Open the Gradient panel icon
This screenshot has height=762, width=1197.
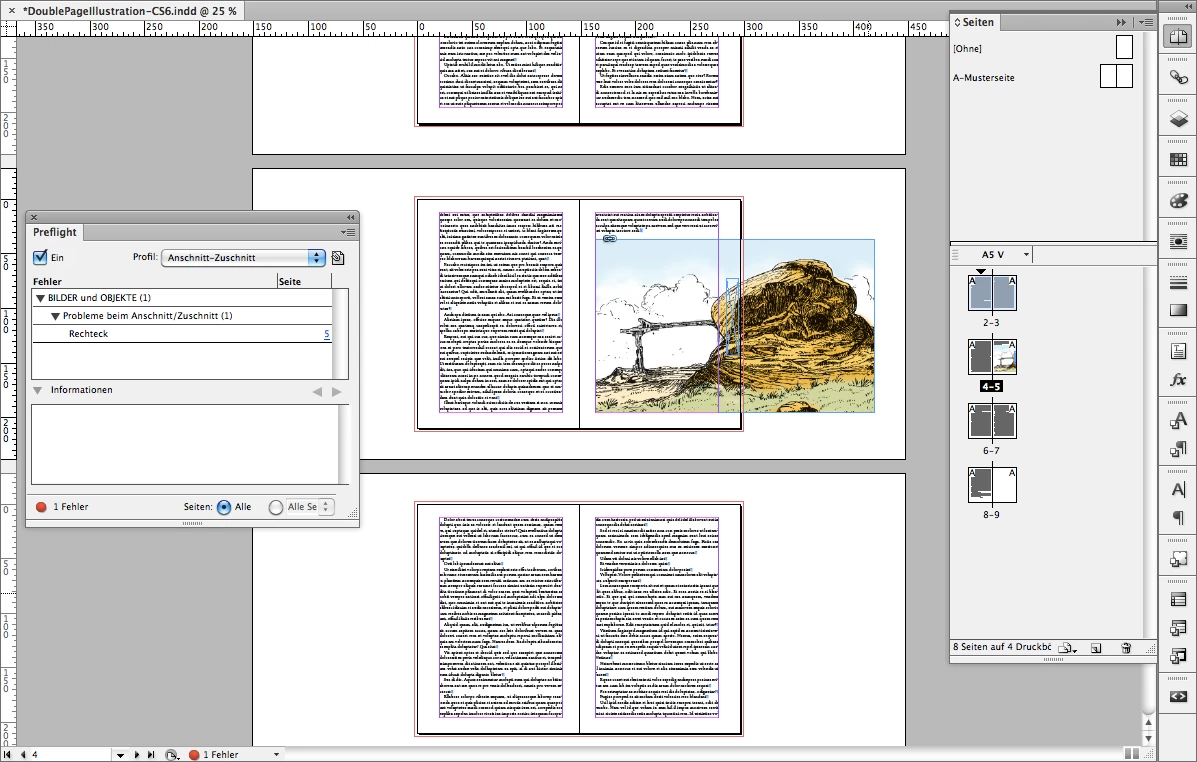pyautogui.click(x=1178, y=310)
